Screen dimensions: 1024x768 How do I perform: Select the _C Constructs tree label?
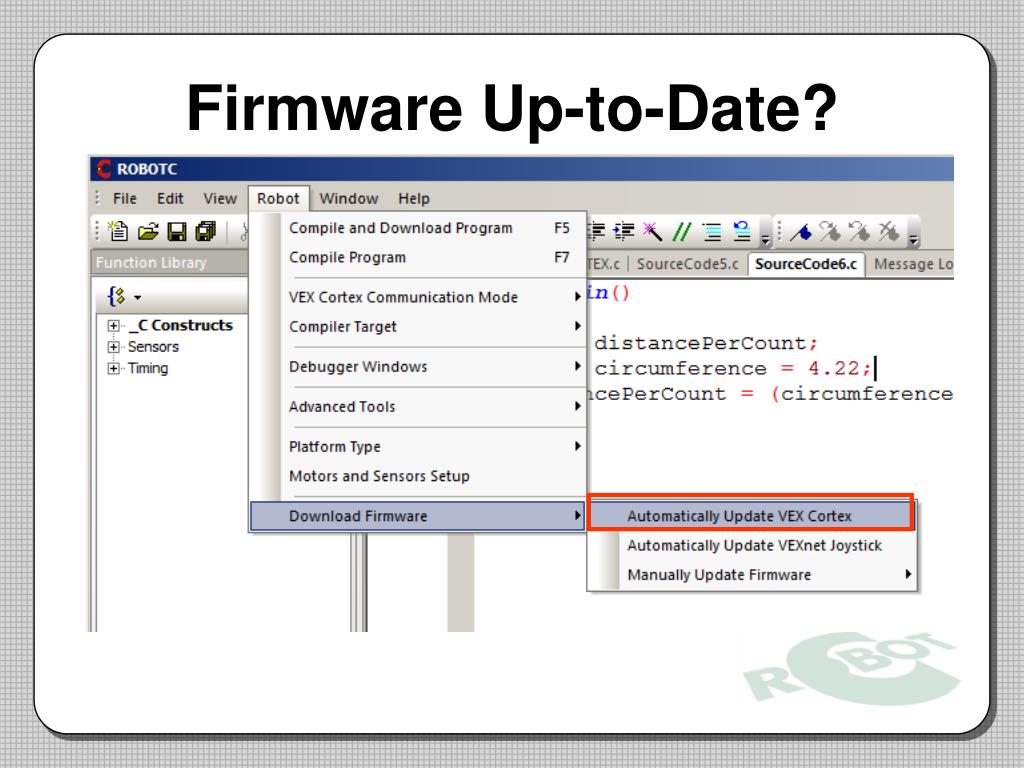181,325
